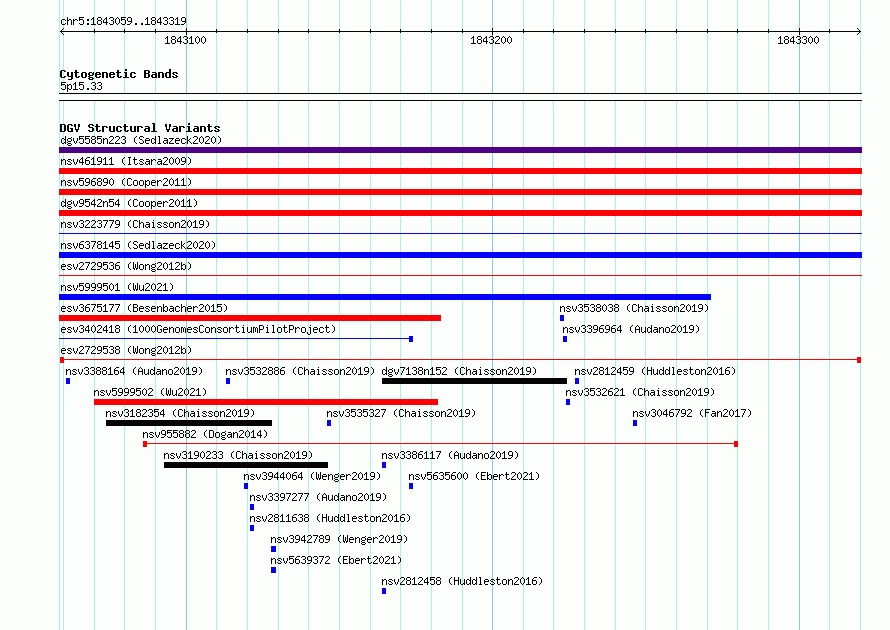This screenshot has width=890, height=630.
Task: Open nsv2812459 (Huddleston2016) variant label
Action: 655,371
